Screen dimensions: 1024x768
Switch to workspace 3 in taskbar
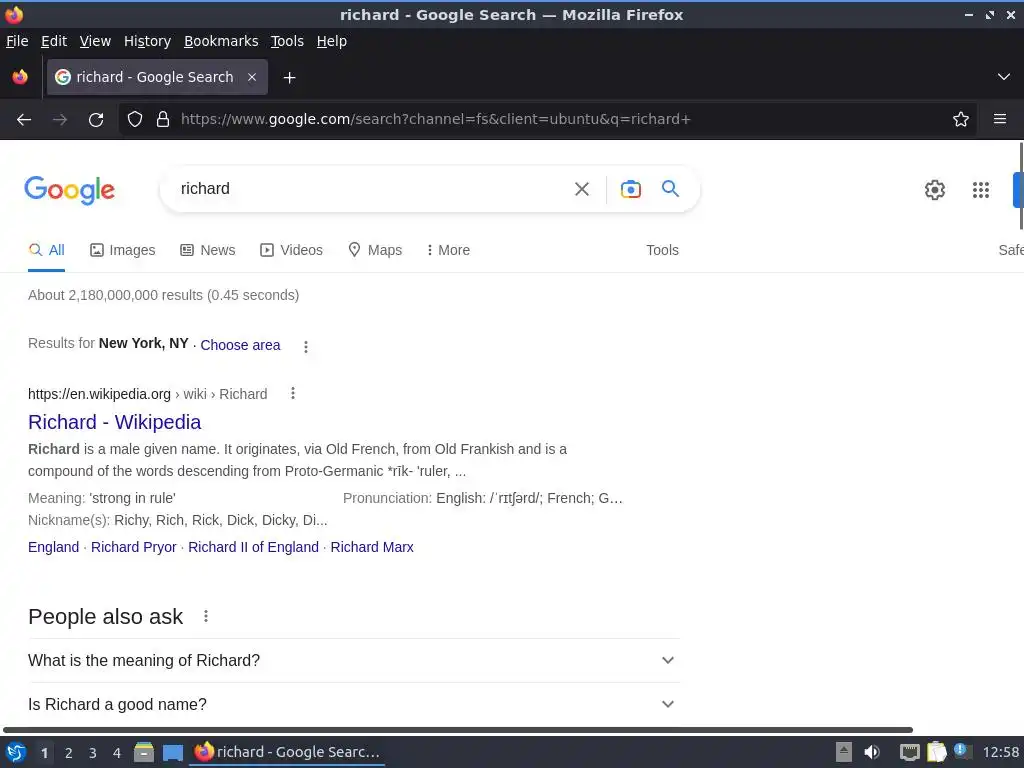(x=93, y=753)
